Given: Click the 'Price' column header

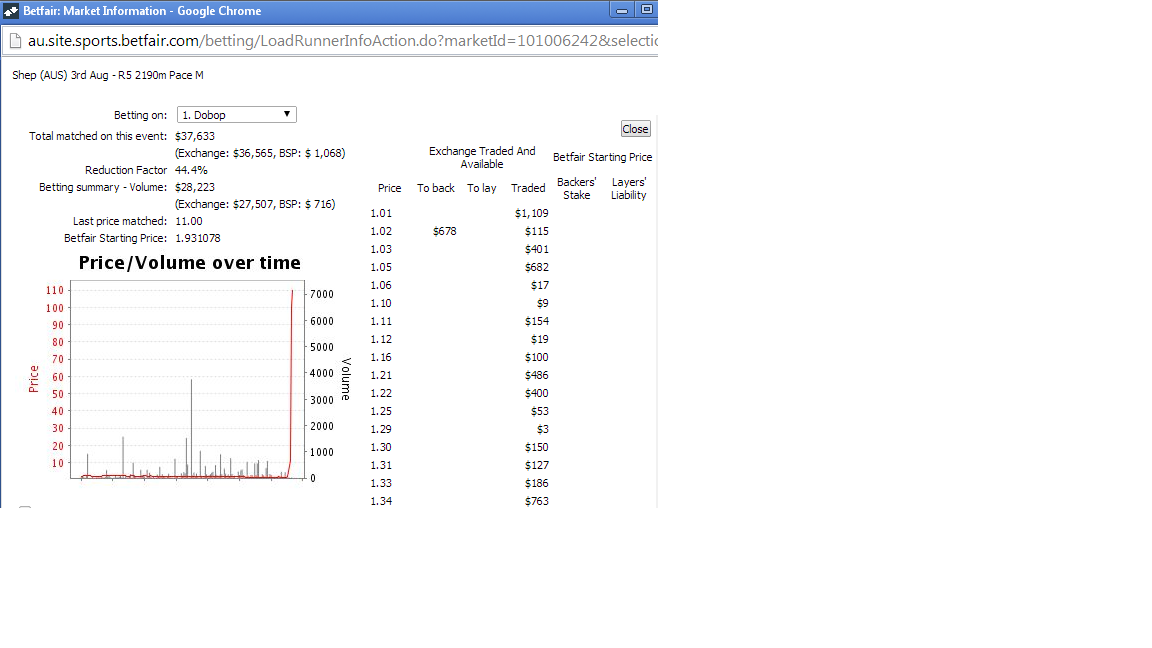Looking at the screenshot, I should [x=389, y=188].
